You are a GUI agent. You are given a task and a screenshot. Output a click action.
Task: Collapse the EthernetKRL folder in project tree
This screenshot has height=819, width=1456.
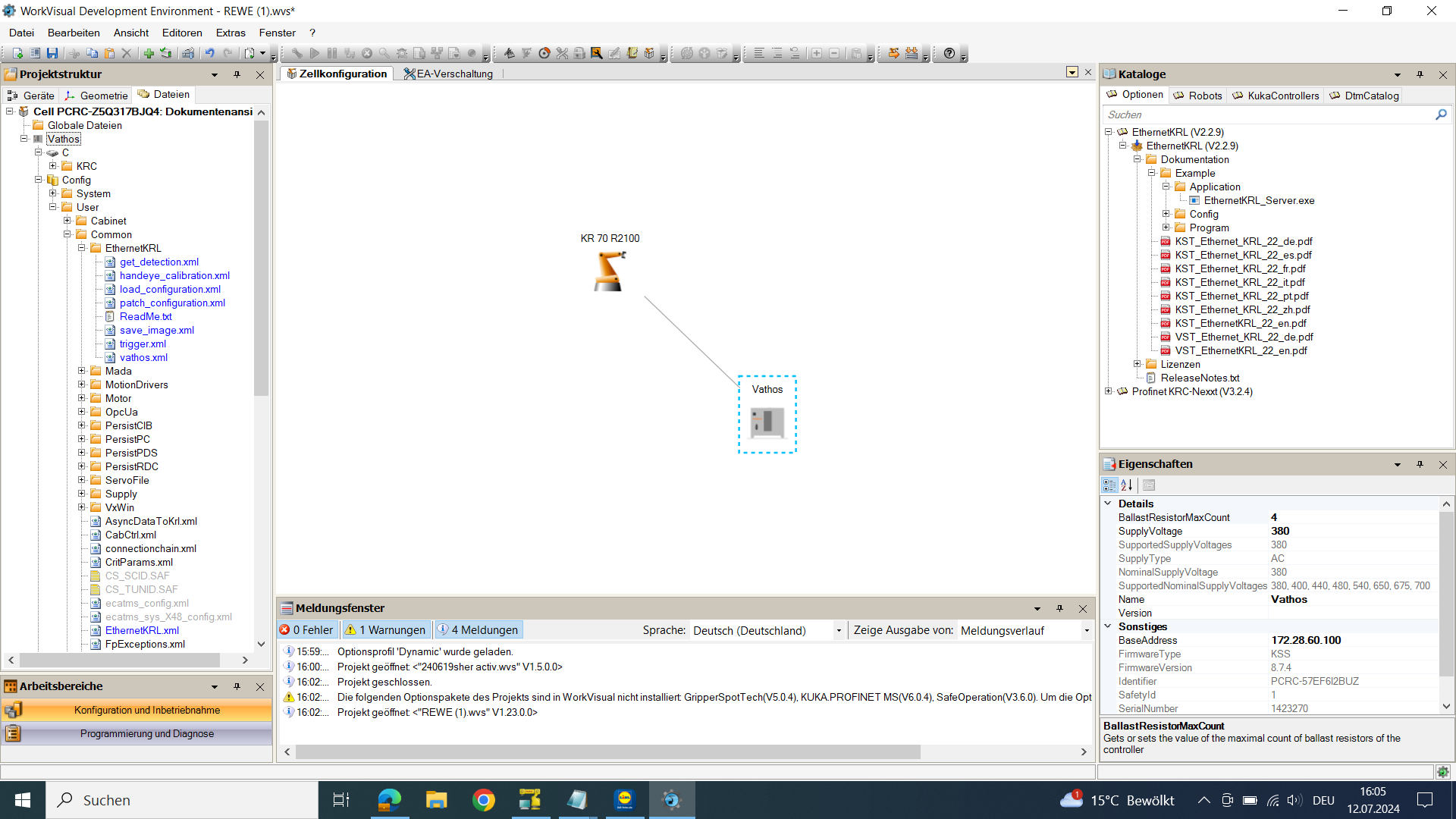click(x=82, y=248)
